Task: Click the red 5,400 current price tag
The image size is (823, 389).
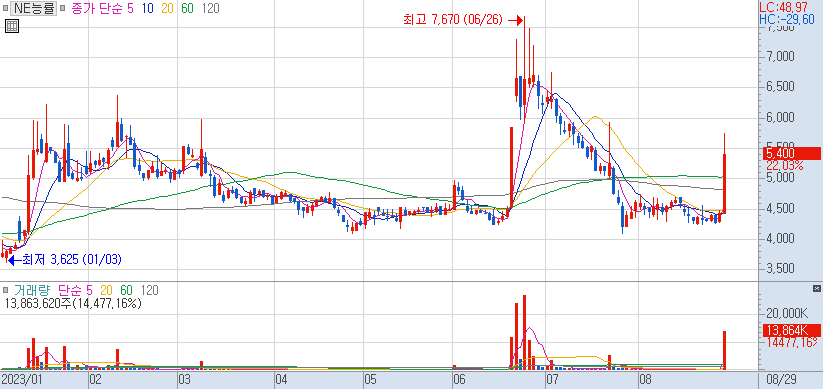Action: click(791, 154)
